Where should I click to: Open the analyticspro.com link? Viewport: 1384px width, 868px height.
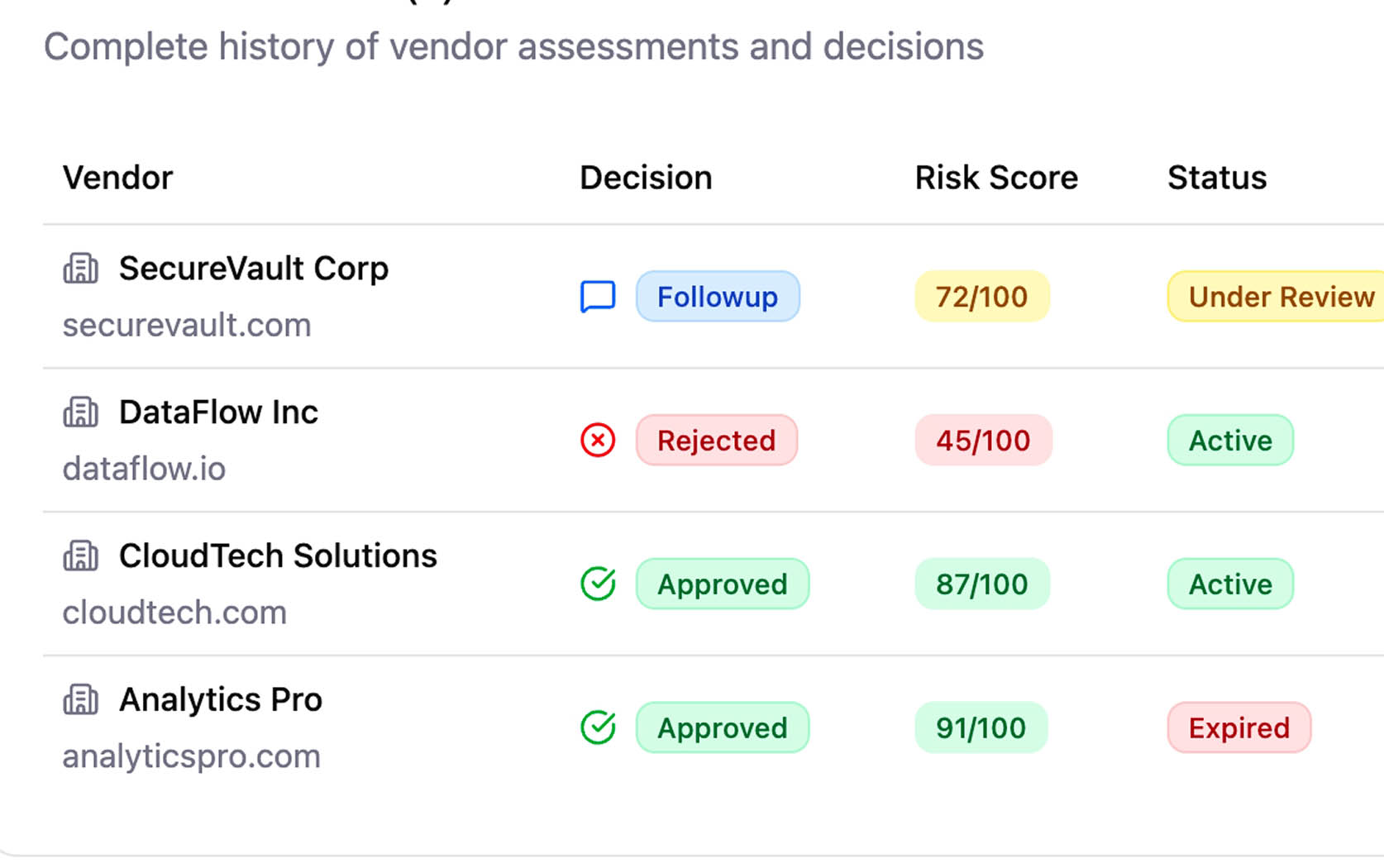[191, 756]
